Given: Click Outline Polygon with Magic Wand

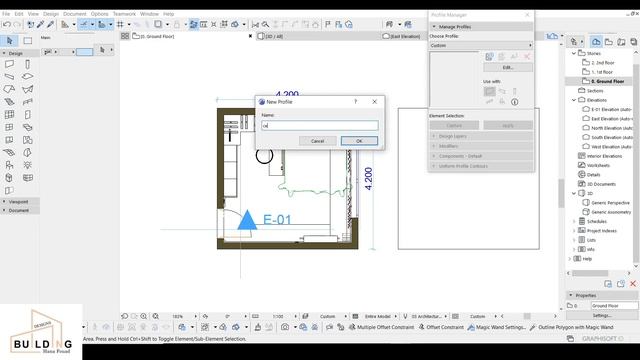Looking at the screenshot, I should pyautogui.click(x=571, y=327).
